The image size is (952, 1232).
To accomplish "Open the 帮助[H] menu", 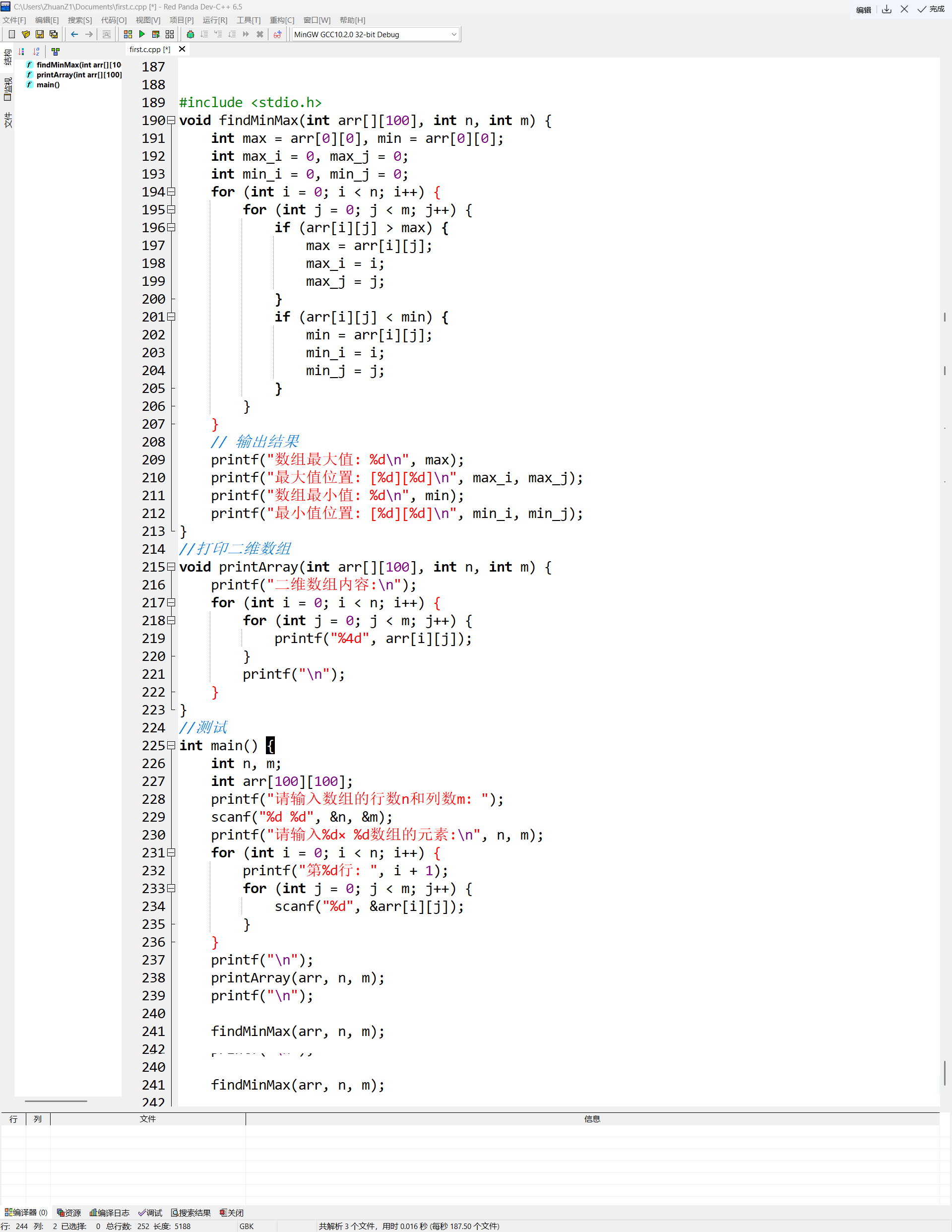I will pos(353,20).
